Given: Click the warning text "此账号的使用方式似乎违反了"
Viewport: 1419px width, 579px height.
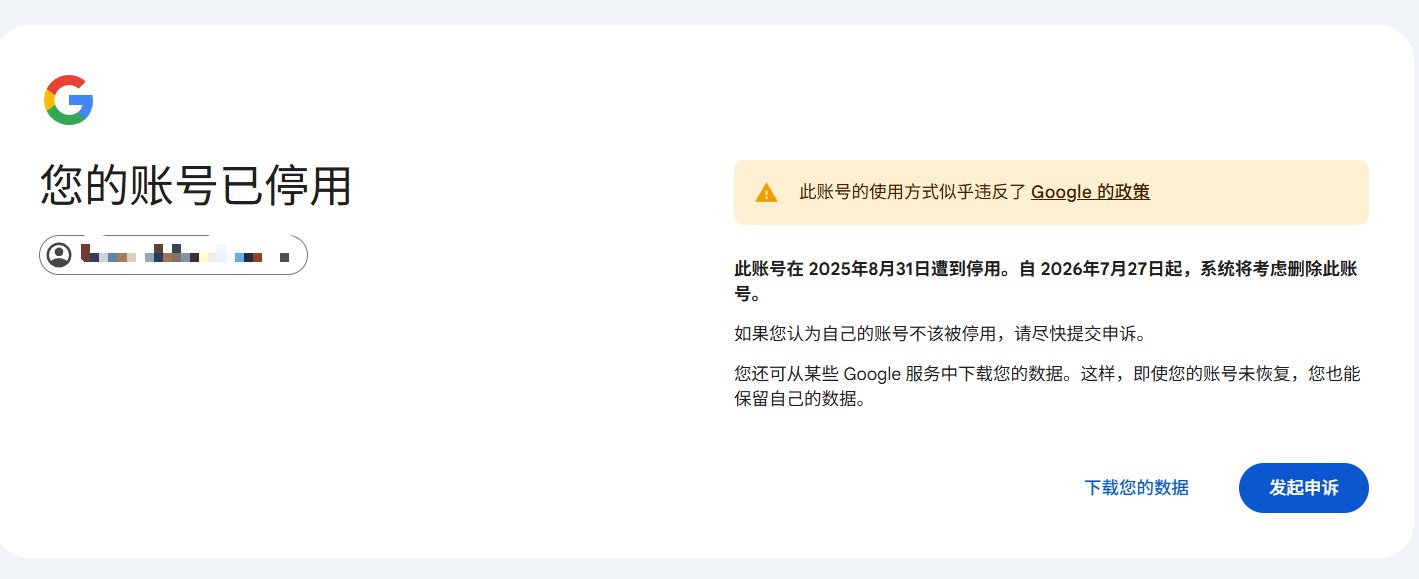Looking at the screenshot, I should coord(912,192).
